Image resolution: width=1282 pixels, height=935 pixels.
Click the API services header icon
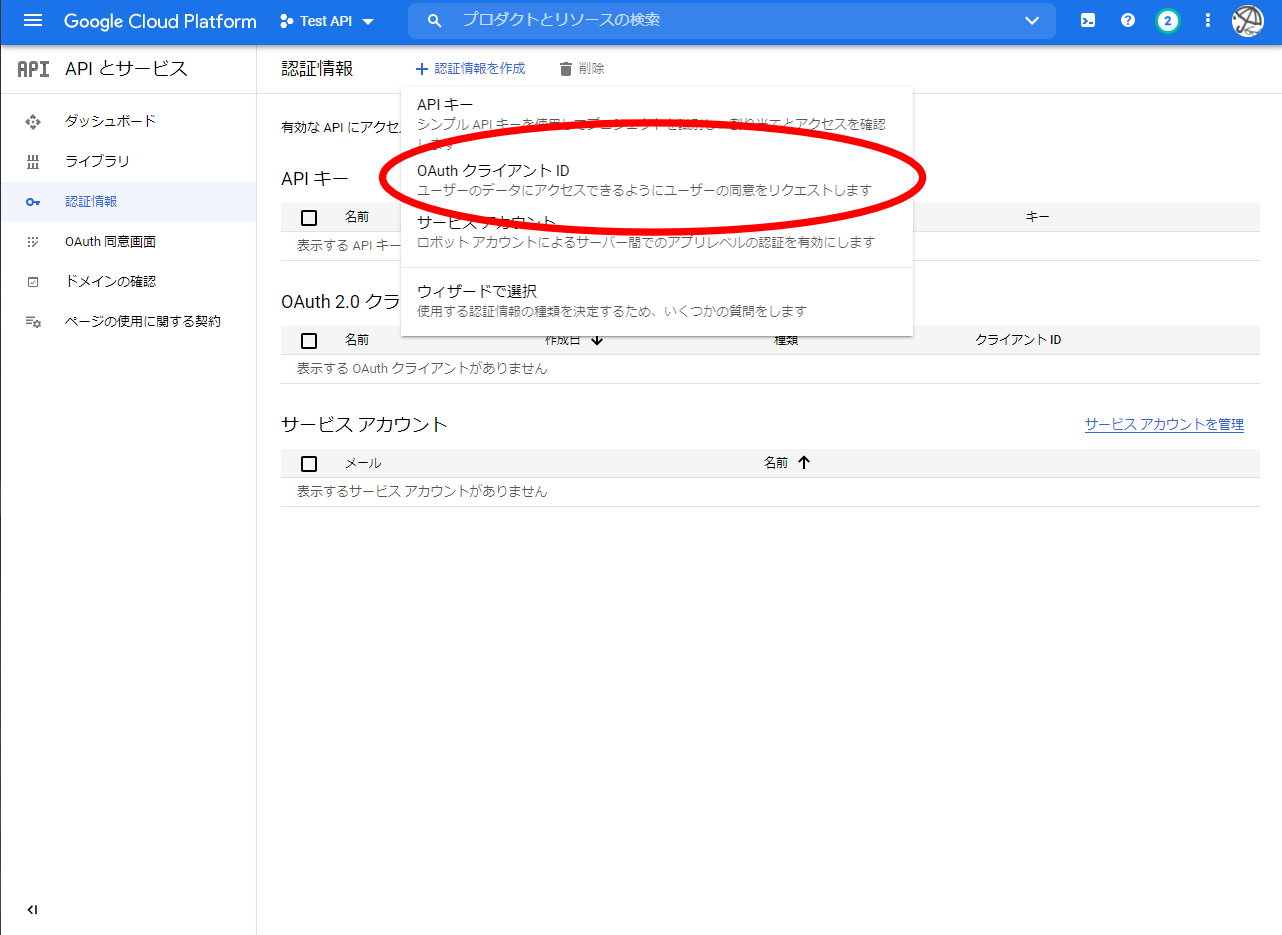(x=33, y=69)
